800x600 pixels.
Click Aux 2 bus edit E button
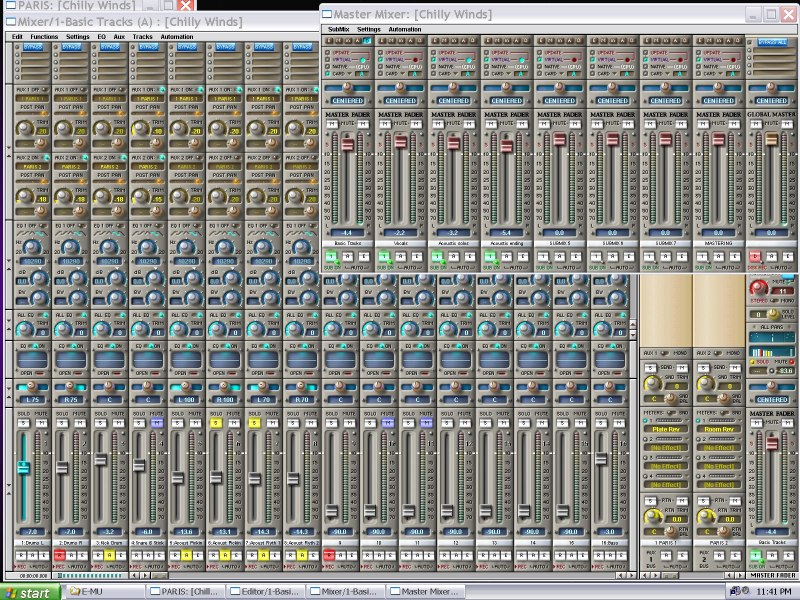click(736, 555)
